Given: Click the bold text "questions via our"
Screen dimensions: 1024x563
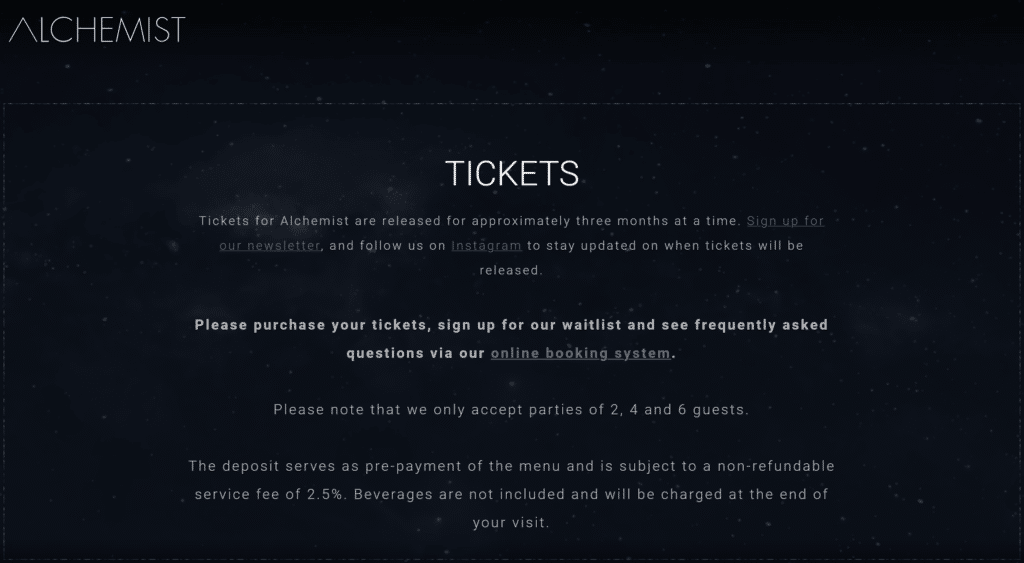Looking at the screenshot, I should click(x=415, y=353).
